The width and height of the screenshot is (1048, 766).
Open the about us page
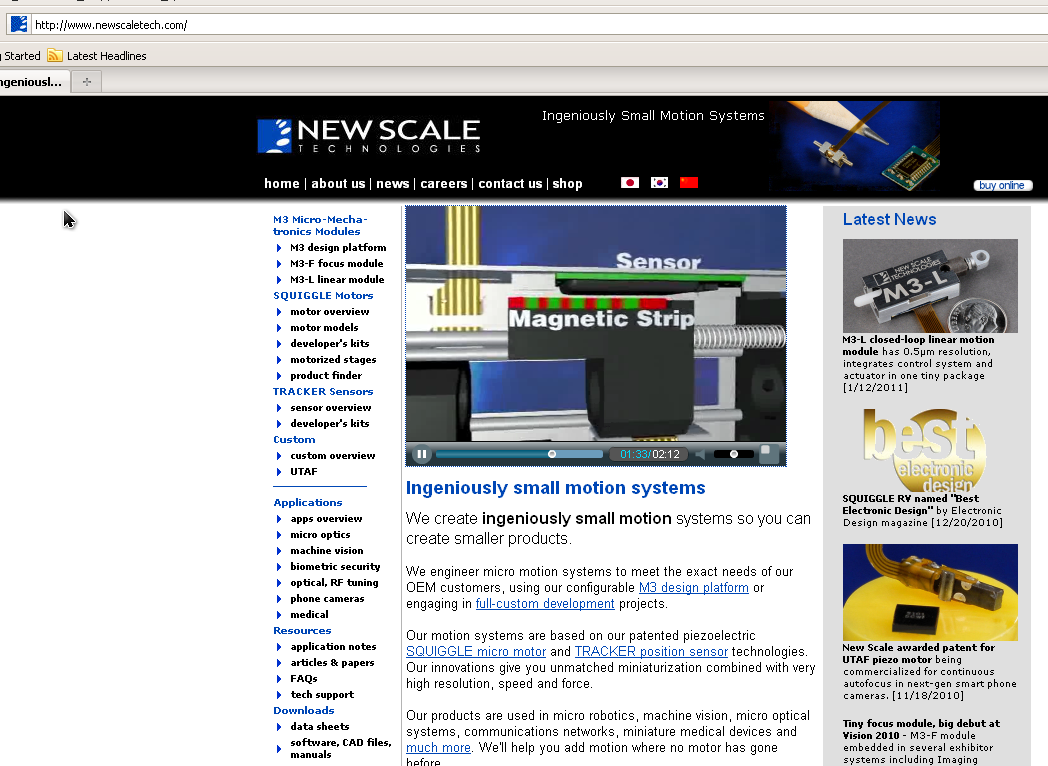(x=338, y=183)
